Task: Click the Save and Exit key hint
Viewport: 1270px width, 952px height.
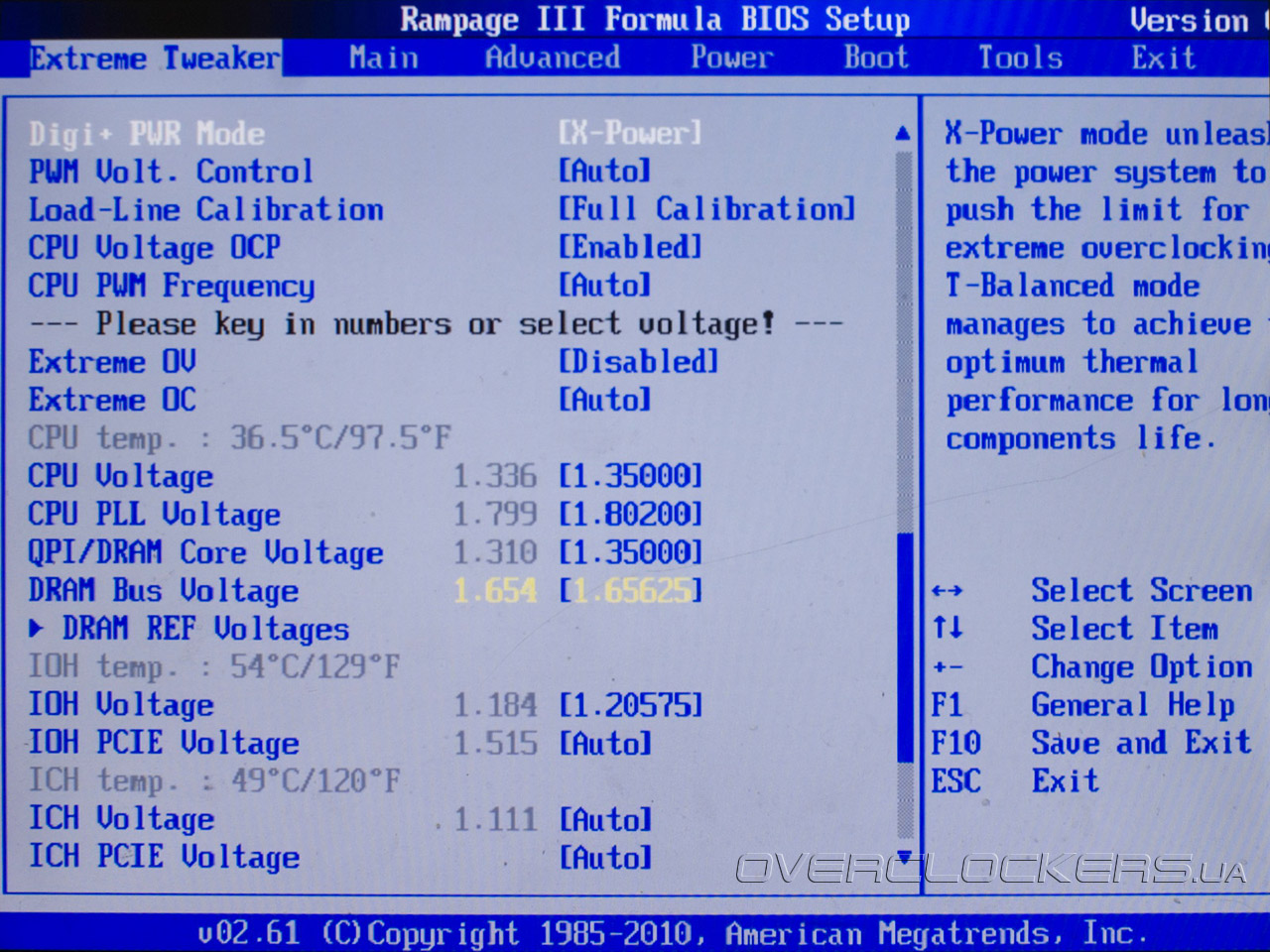Action: coord(1091,743)
